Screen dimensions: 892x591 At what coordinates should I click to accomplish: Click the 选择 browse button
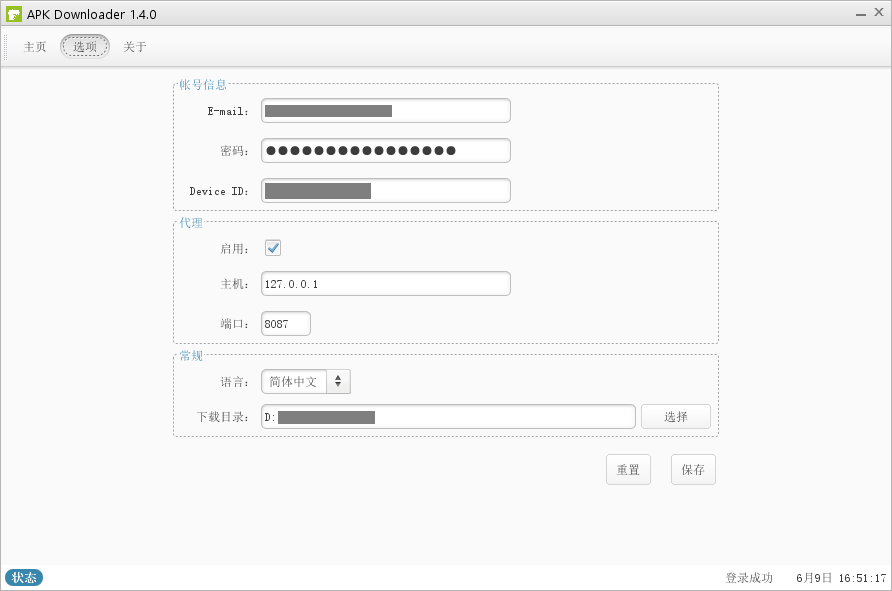click(x=676, y=417)
